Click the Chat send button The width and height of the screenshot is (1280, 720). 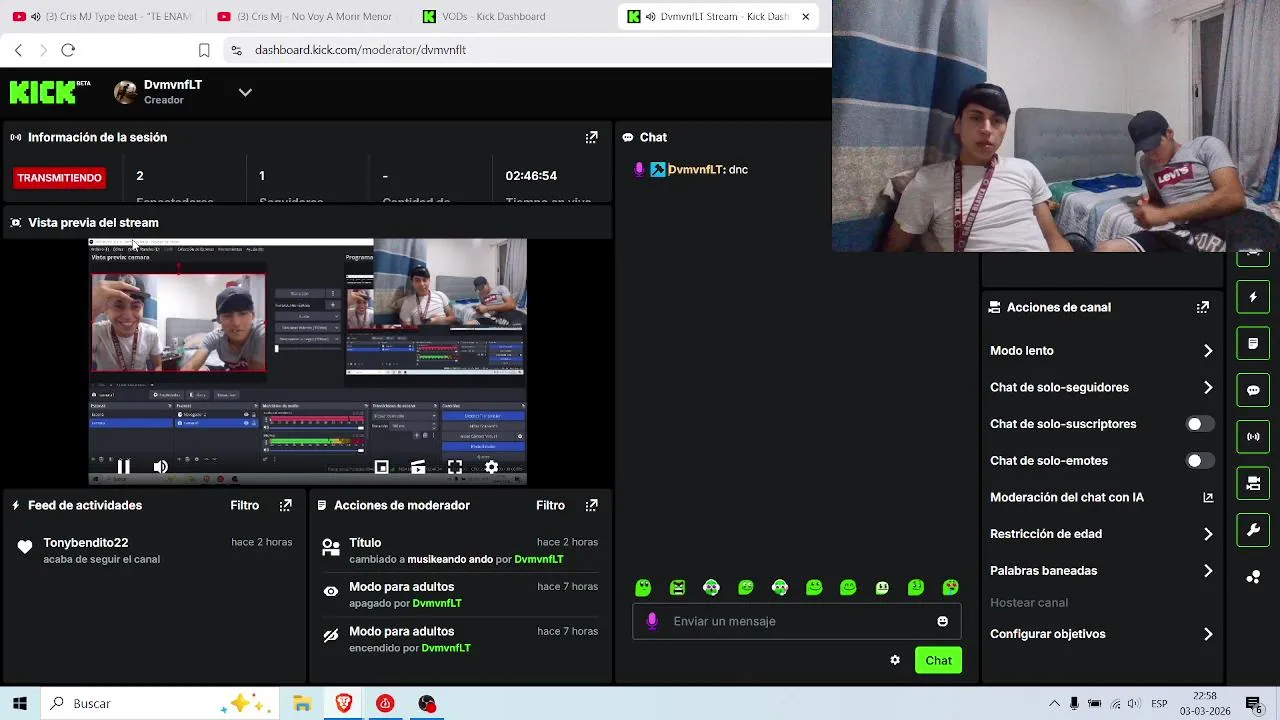[x=938, y=660]
